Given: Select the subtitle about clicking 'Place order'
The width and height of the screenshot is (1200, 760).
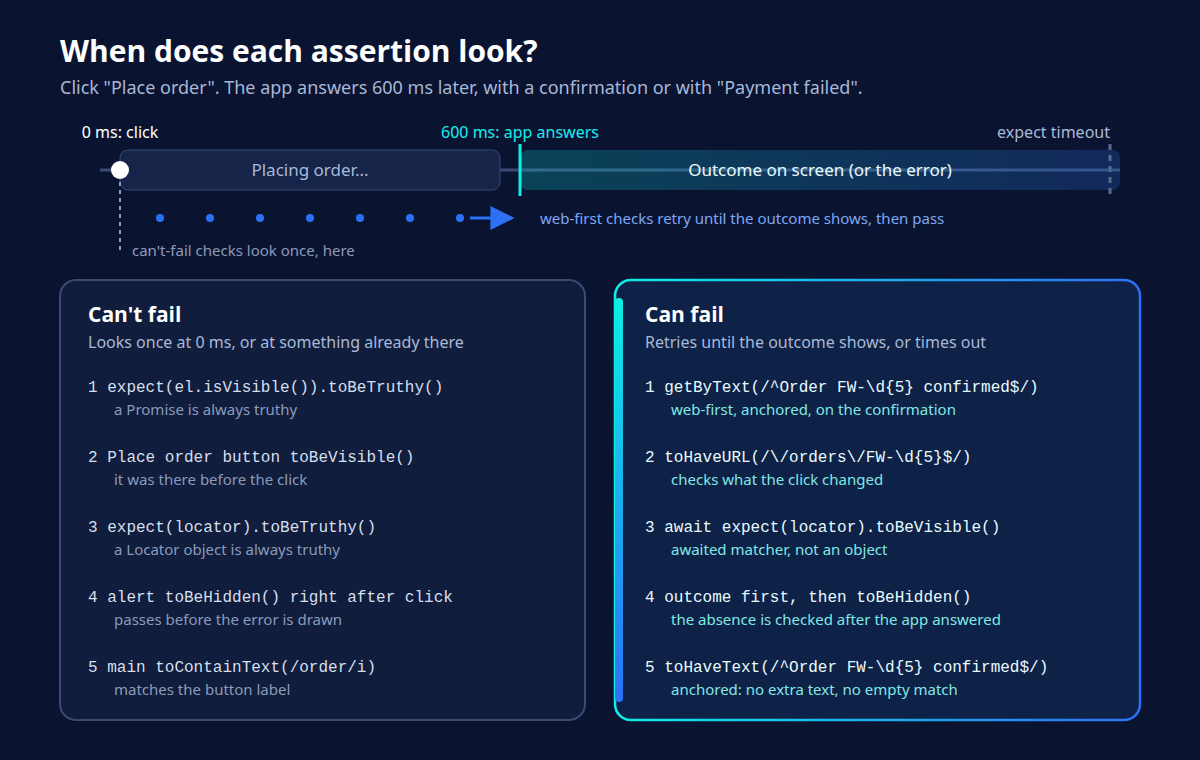Looking at the screenshot, I should (x=461, y=88).
